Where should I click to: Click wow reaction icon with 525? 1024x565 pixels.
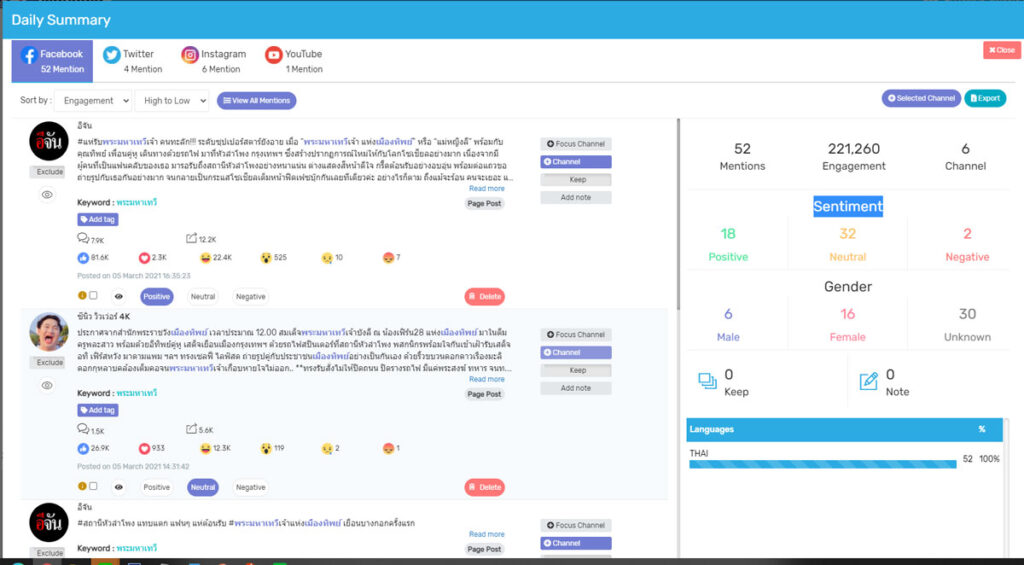tap(266, 258)
